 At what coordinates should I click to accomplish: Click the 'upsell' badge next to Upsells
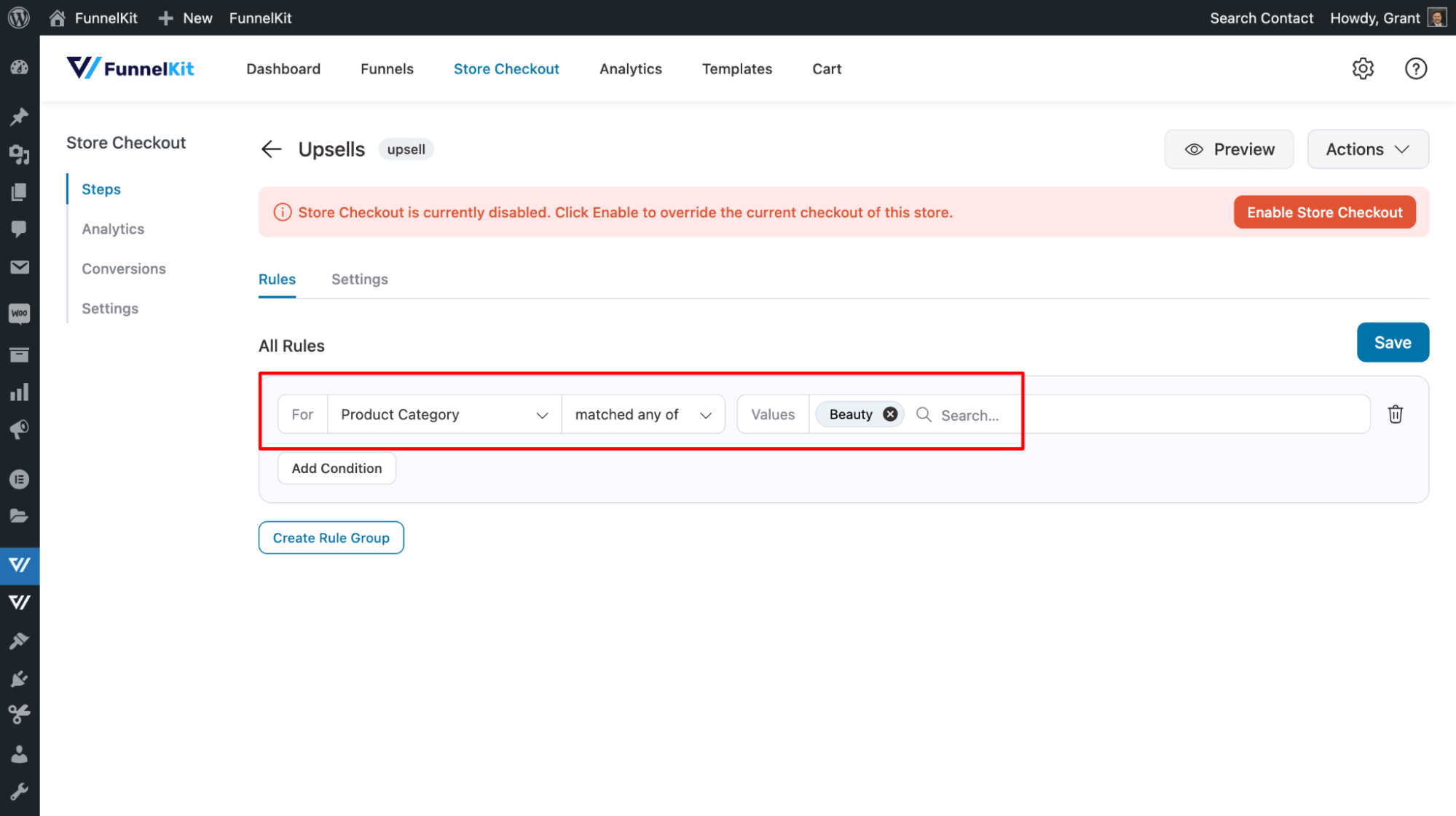406,149
